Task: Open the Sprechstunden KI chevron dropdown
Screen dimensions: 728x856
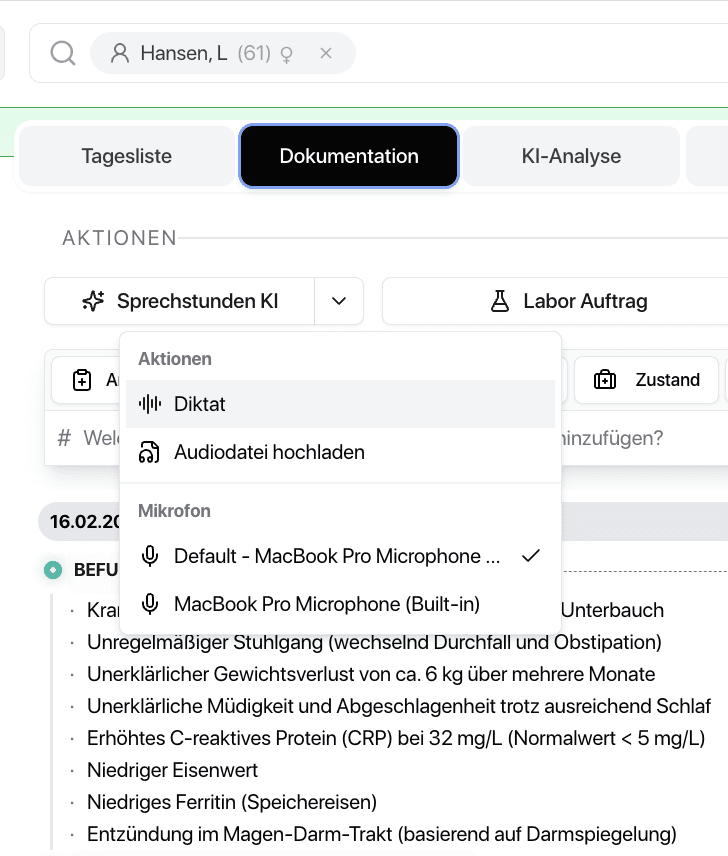Action: click(338, 300)
